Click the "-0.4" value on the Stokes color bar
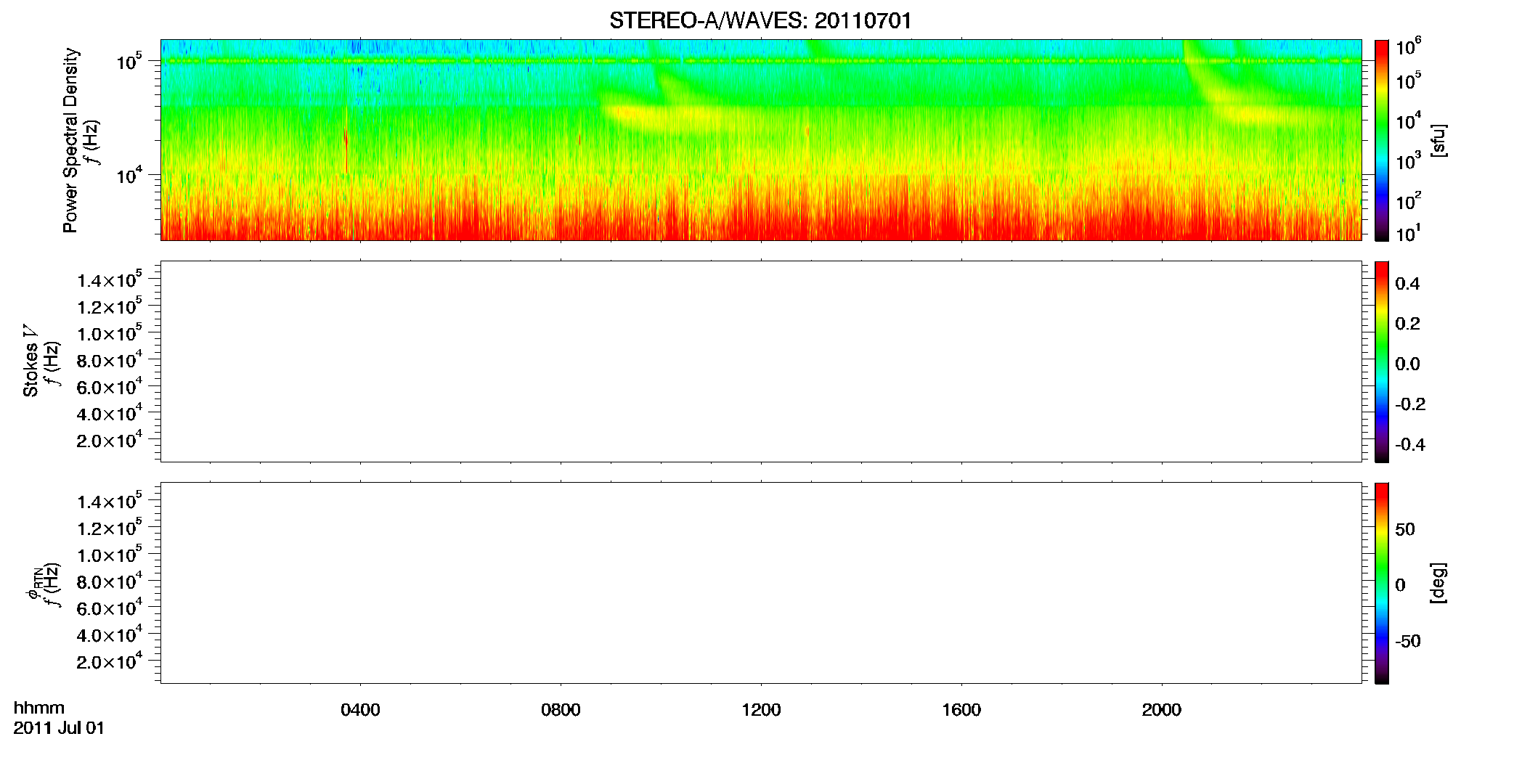This screenshot has height=784, width=1522. pos(1410,444)
